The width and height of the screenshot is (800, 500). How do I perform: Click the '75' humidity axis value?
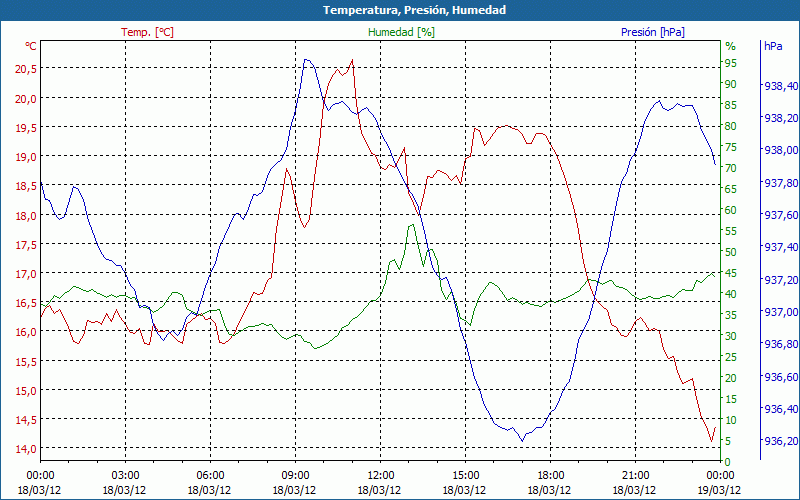tap(731, 147)
